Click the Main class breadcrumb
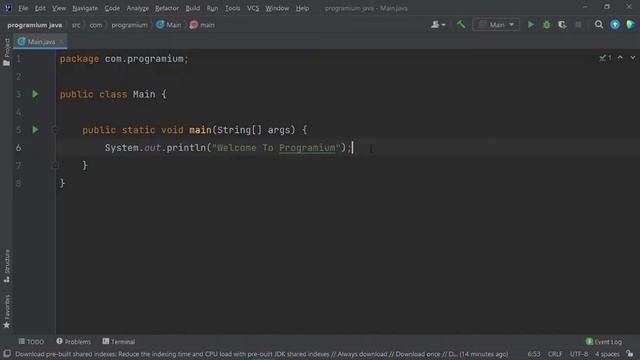The height and width of the screenshot is (360, 640). point(169,25)
